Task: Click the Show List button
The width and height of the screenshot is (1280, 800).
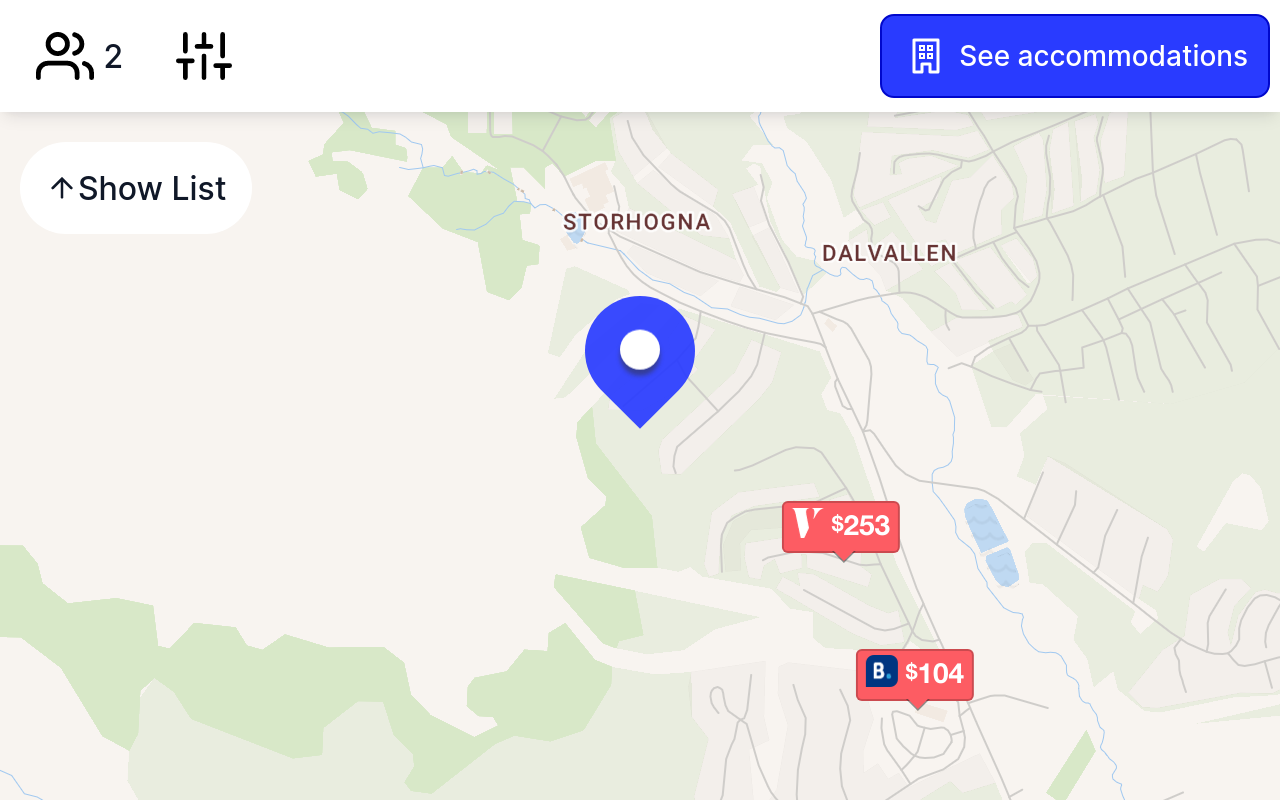Action: [136, 188]
